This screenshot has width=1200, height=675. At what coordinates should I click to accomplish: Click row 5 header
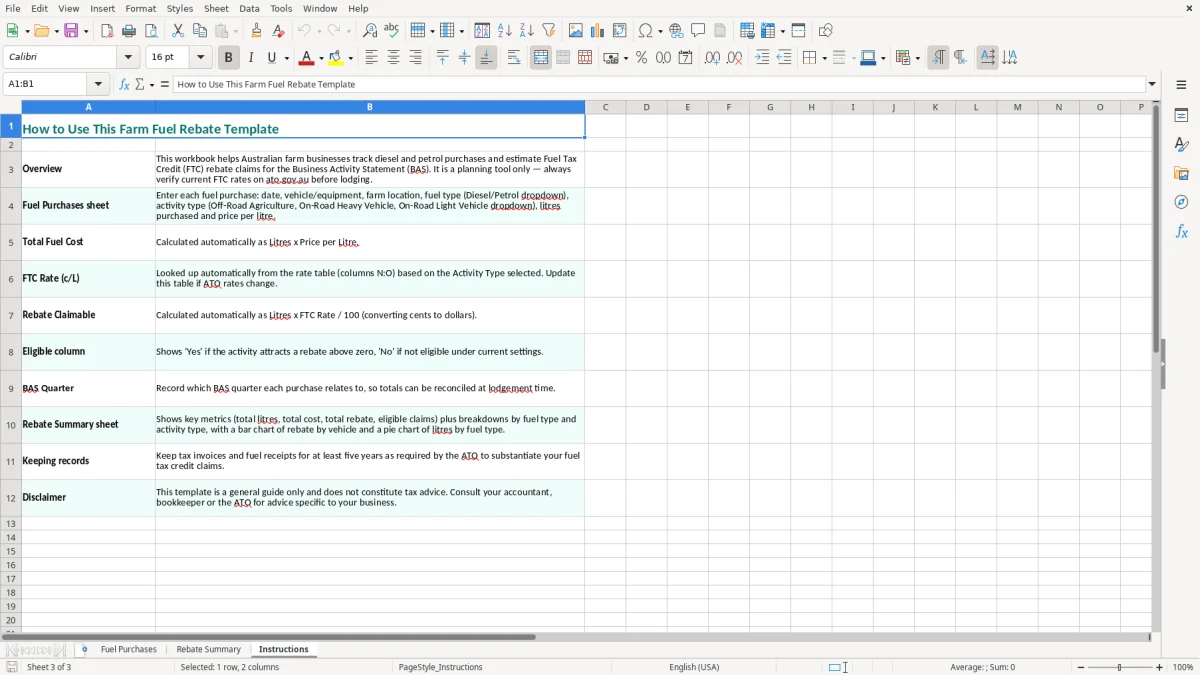(x=11, y=242)
